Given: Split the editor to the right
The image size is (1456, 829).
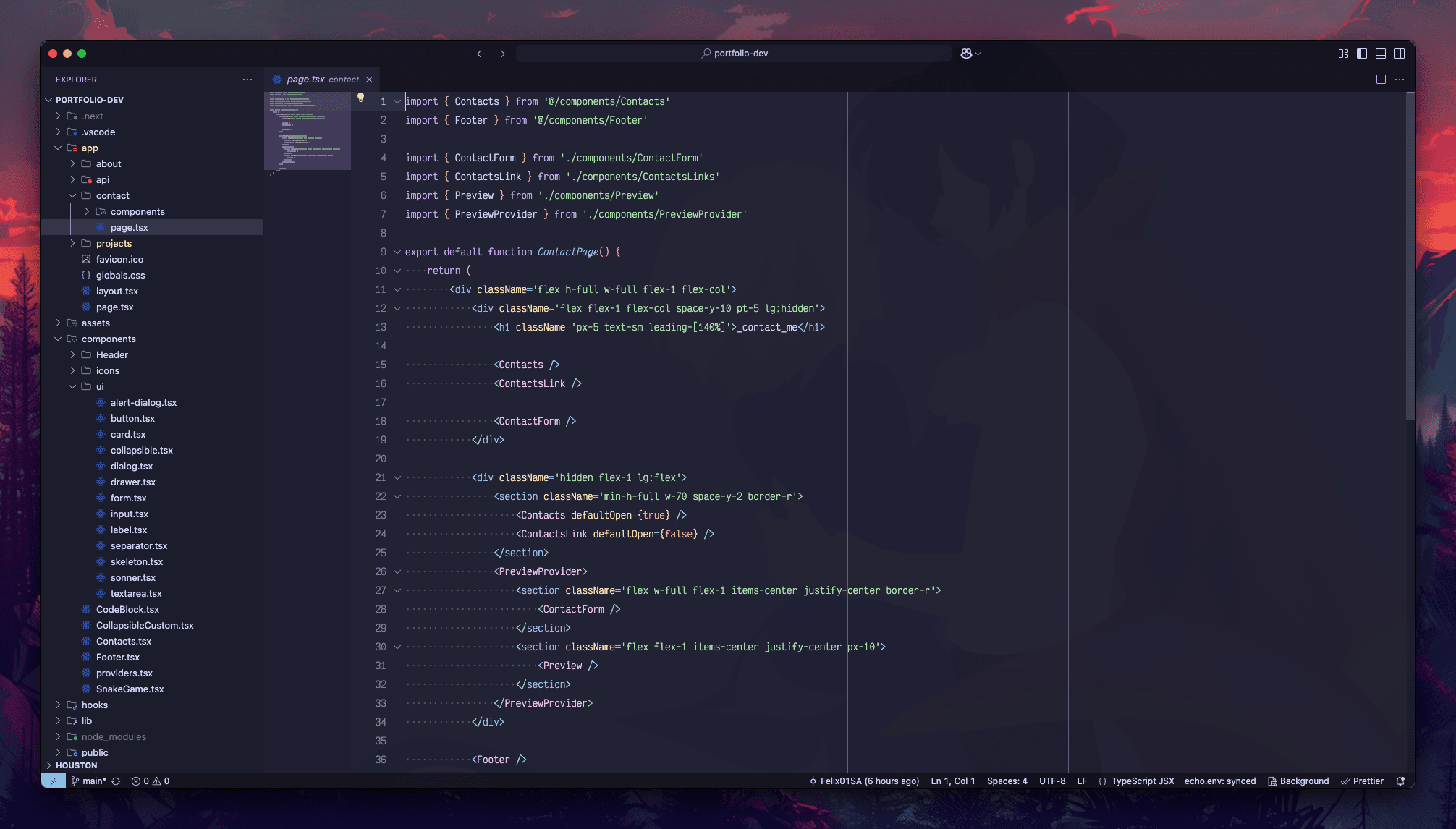Looking at the screenshot, I should click(1381, 80).
